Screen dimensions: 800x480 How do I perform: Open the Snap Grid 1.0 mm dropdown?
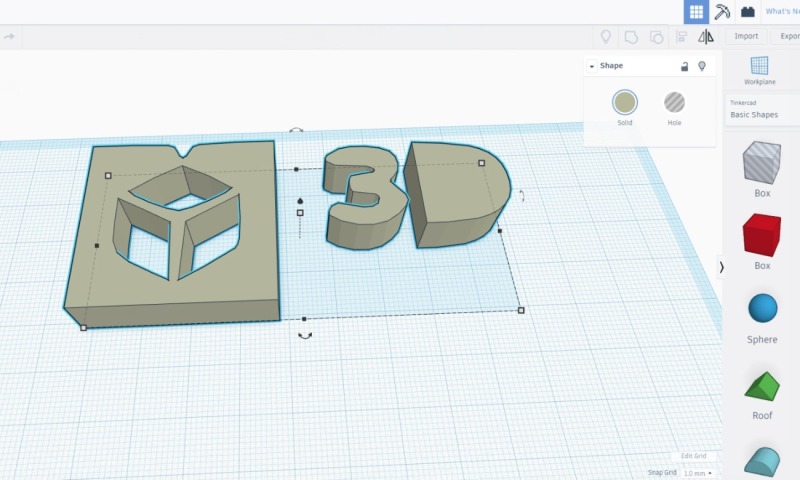pos(697,472)
